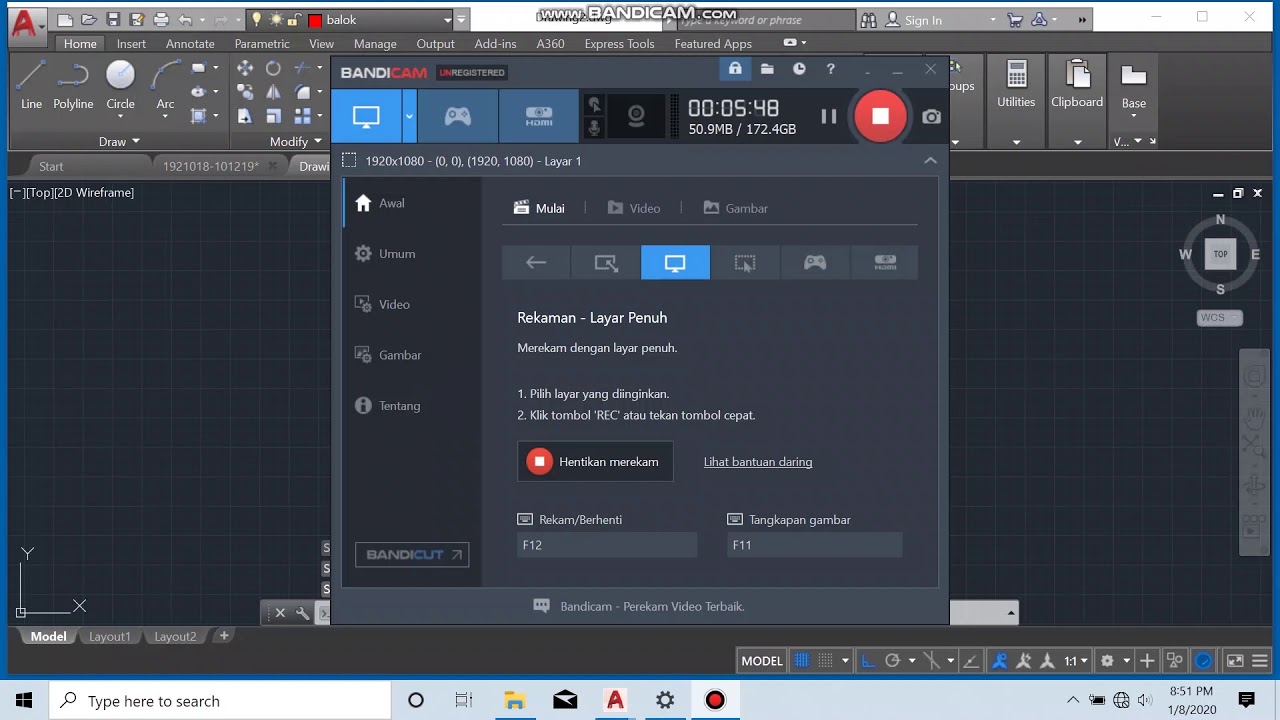This screenshot has height=720, width=1280.
Task: Toggle drawing grid display in status bar
Action: tap(801, 660)
